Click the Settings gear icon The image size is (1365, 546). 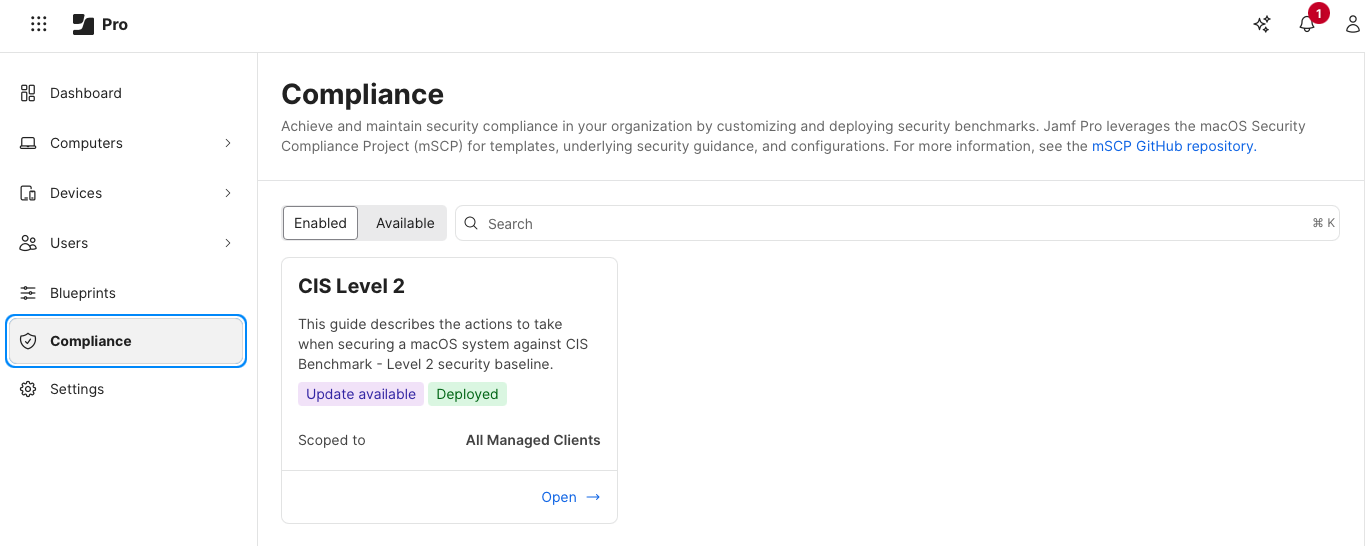click(x=28, y=389)
